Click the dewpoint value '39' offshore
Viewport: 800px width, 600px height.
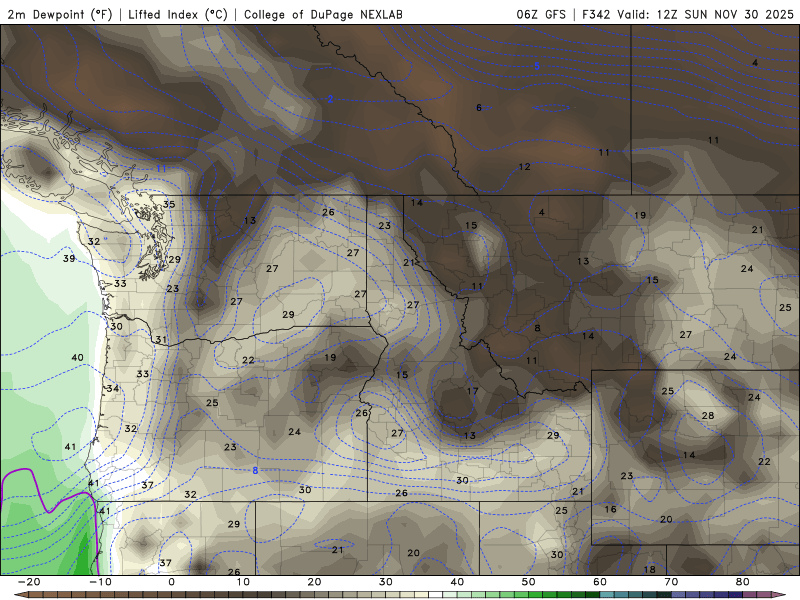click(69, 259)
